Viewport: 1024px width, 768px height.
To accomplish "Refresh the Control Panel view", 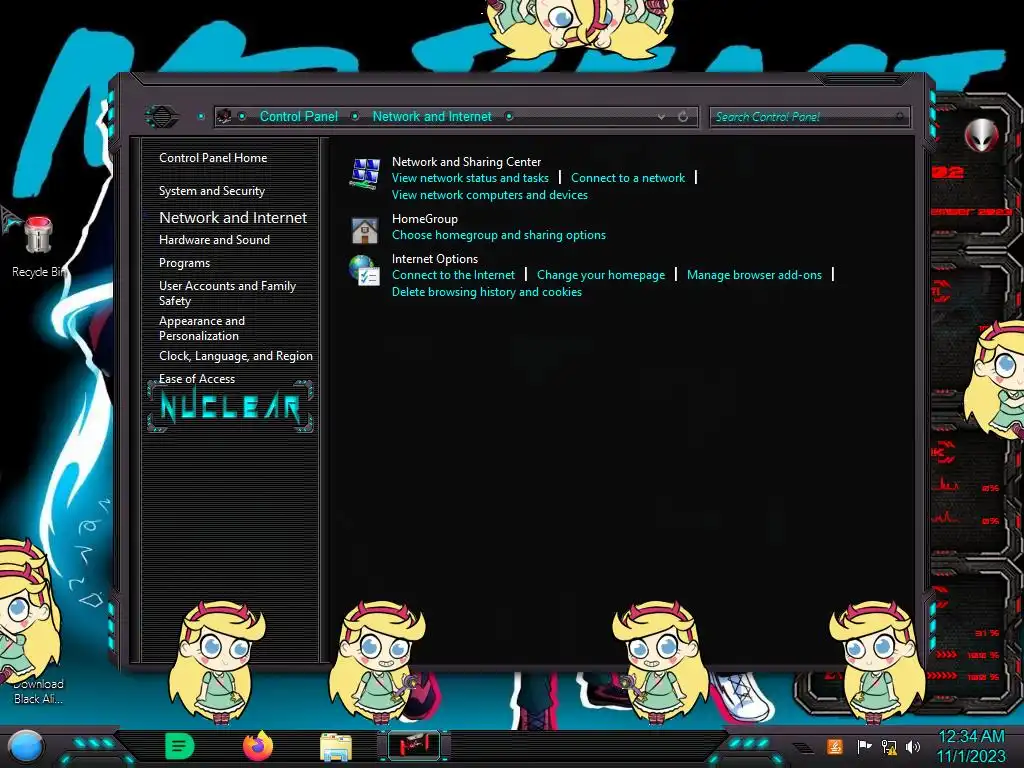I will [x=683, y=117].
